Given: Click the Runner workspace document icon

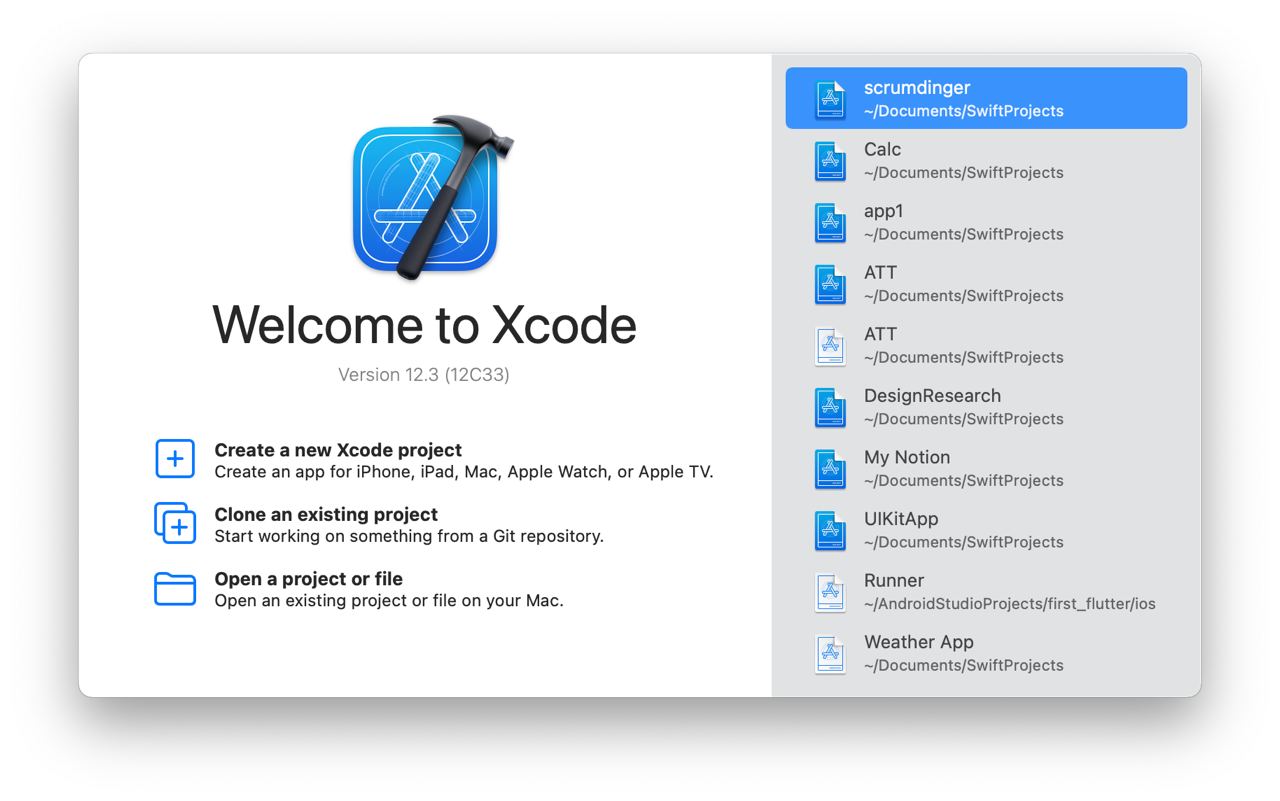Looking at the screenshot, I should (830, 592).
